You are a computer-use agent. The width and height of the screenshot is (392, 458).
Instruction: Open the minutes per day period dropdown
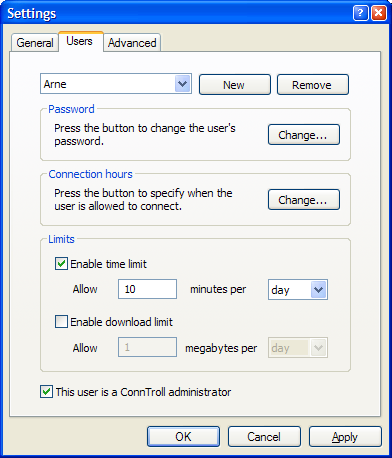pos(298,290)
